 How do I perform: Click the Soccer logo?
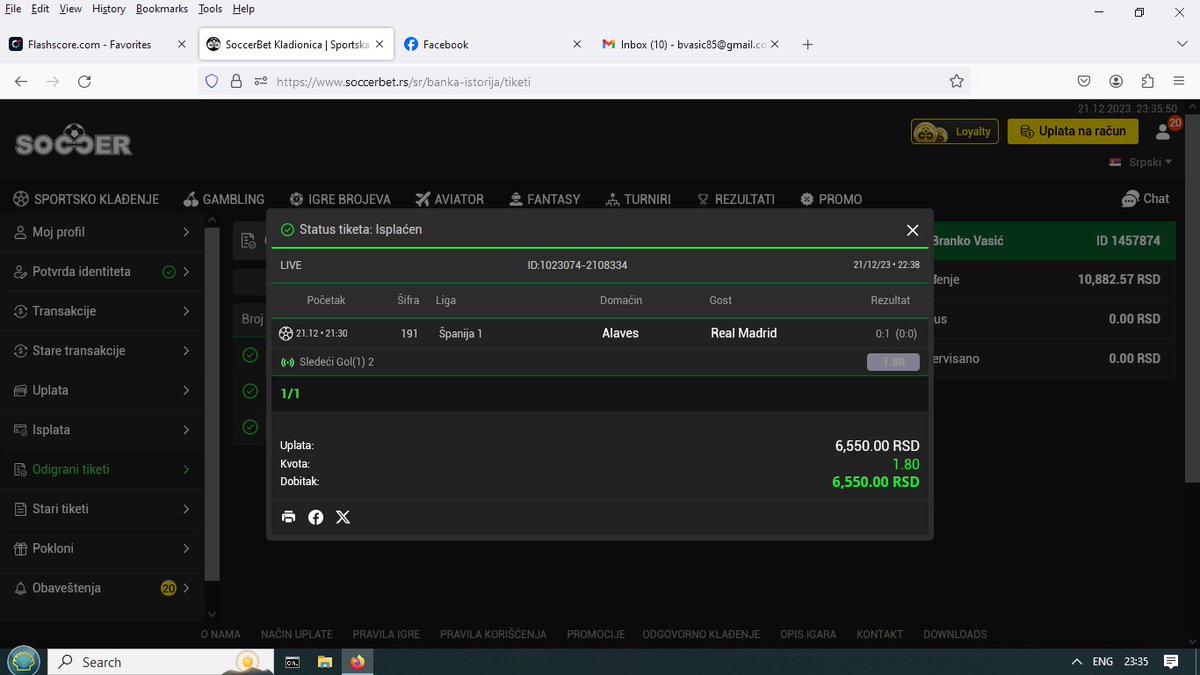73,140
